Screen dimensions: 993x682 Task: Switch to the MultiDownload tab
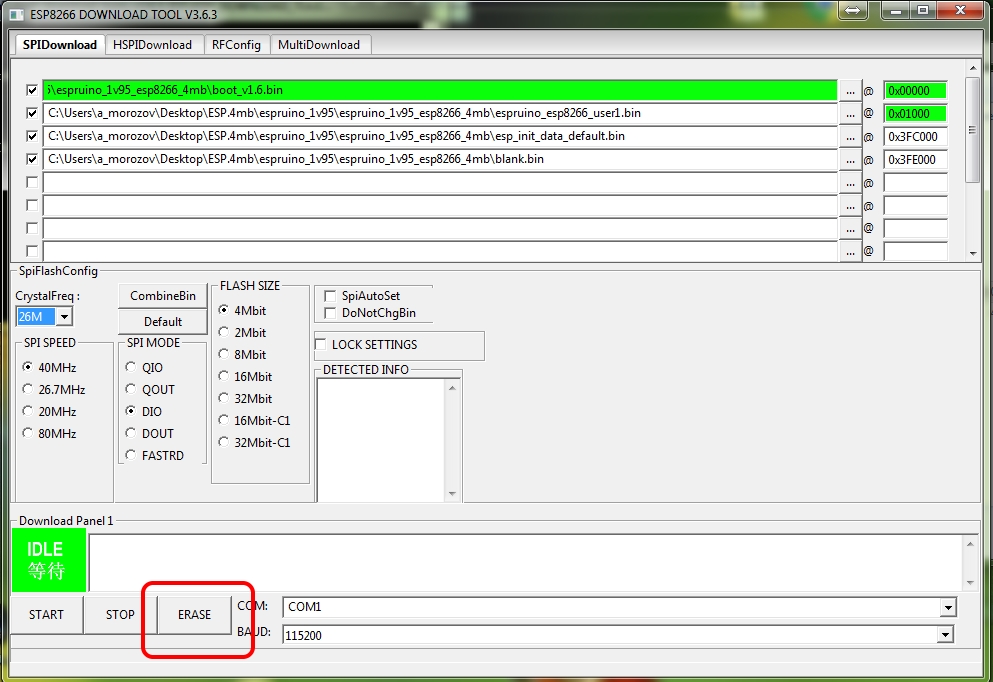point(319,45)
